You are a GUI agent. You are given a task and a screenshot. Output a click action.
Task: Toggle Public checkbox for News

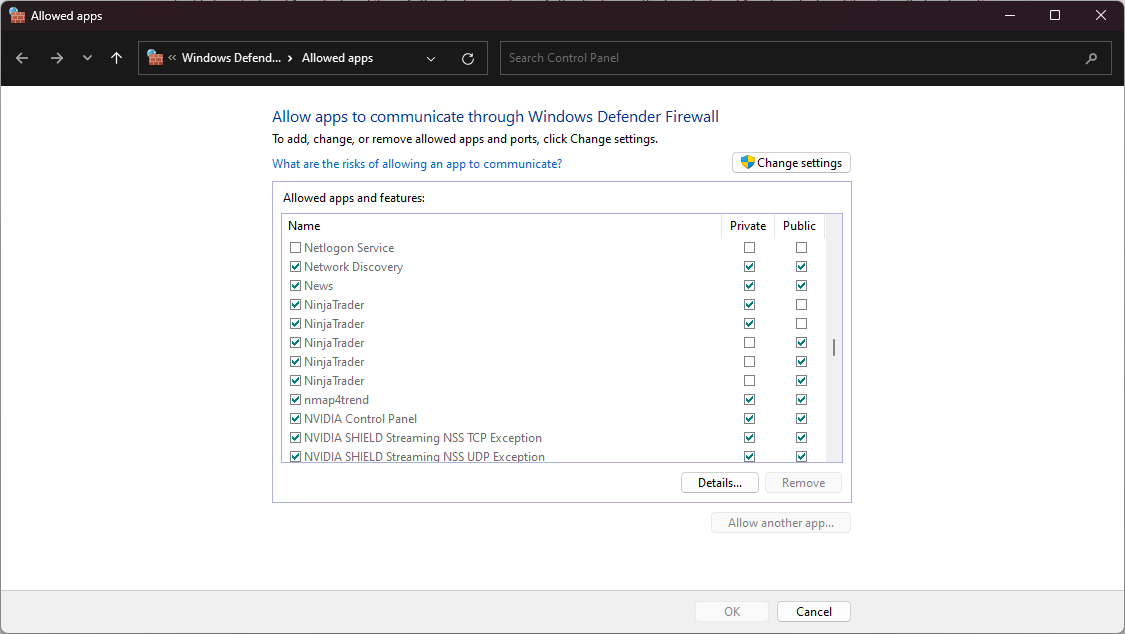(801, 286)
